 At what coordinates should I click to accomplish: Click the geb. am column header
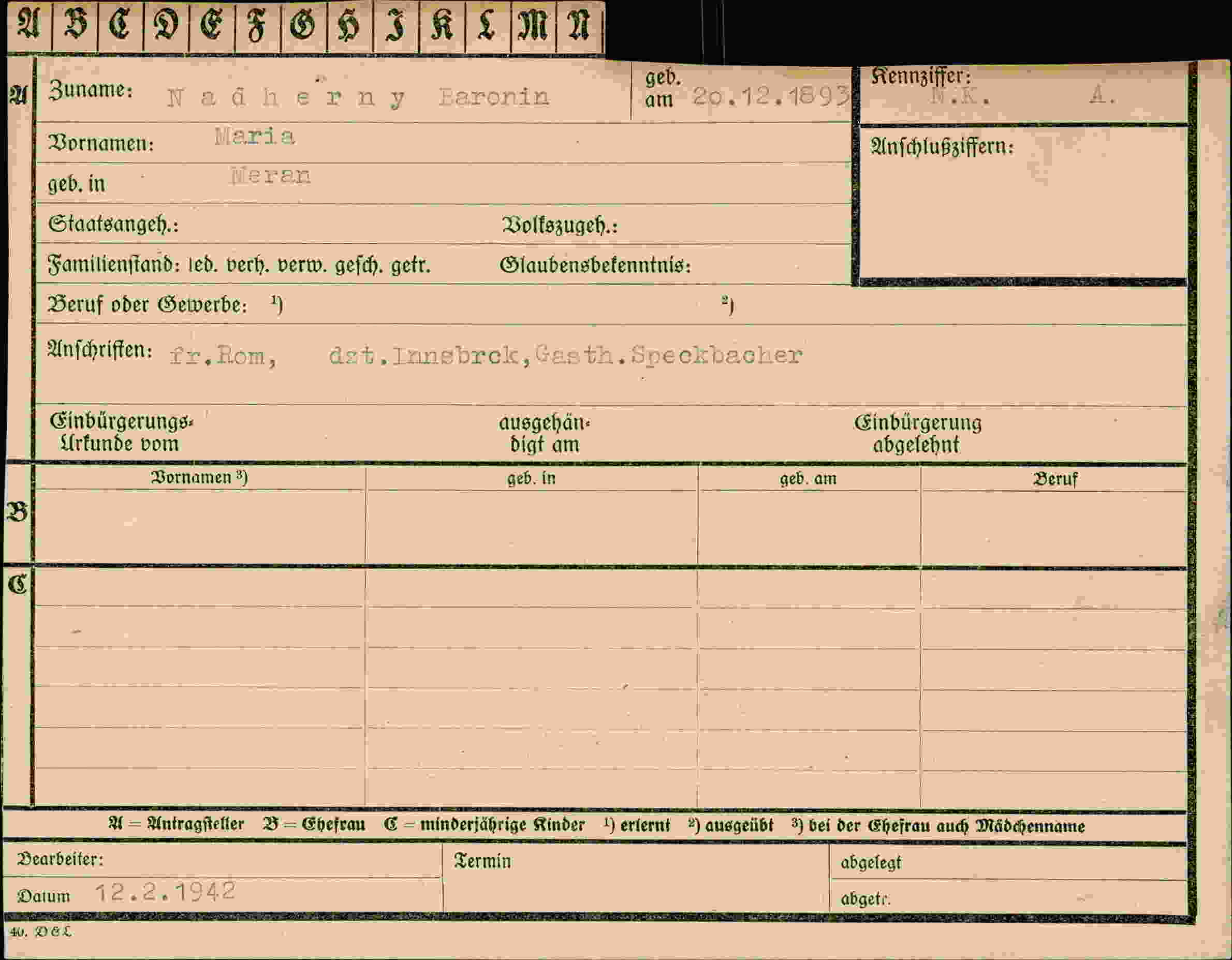coord(808,479)
